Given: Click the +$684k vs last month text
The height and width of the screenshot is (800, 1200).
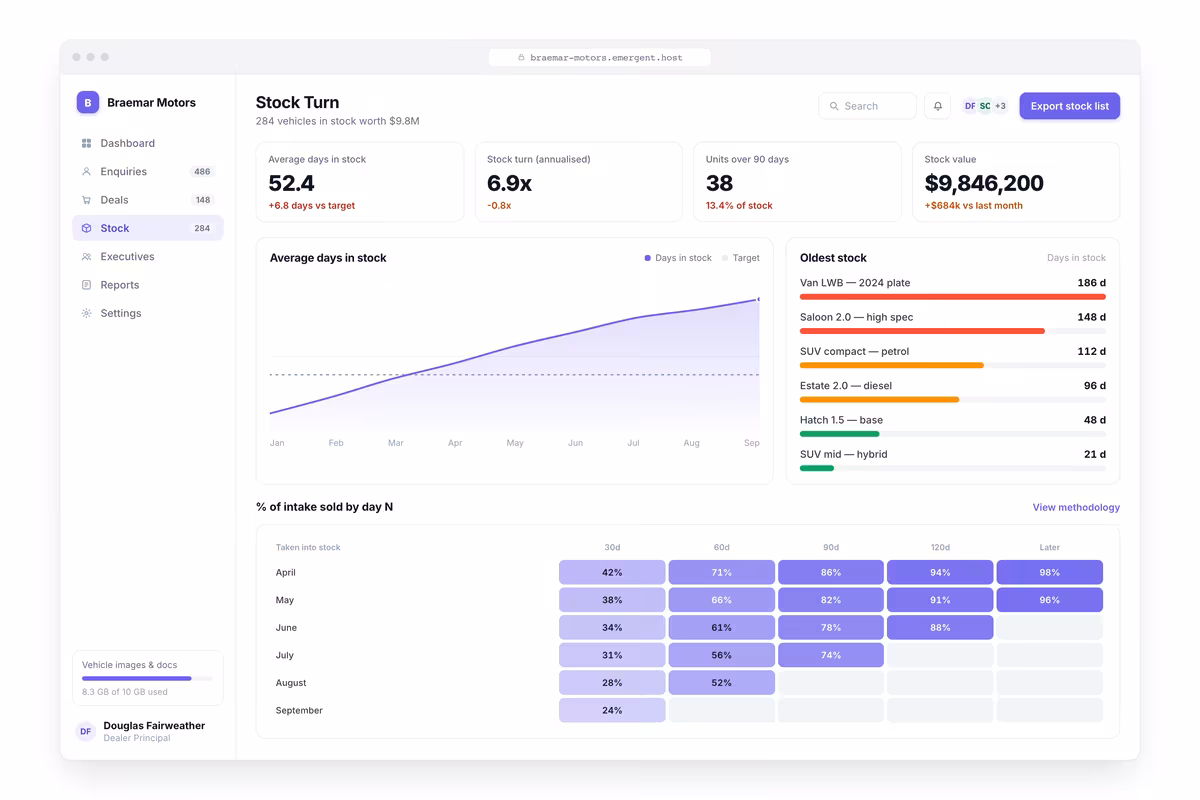Looking at the screenshot, I should tap(974, 206).
